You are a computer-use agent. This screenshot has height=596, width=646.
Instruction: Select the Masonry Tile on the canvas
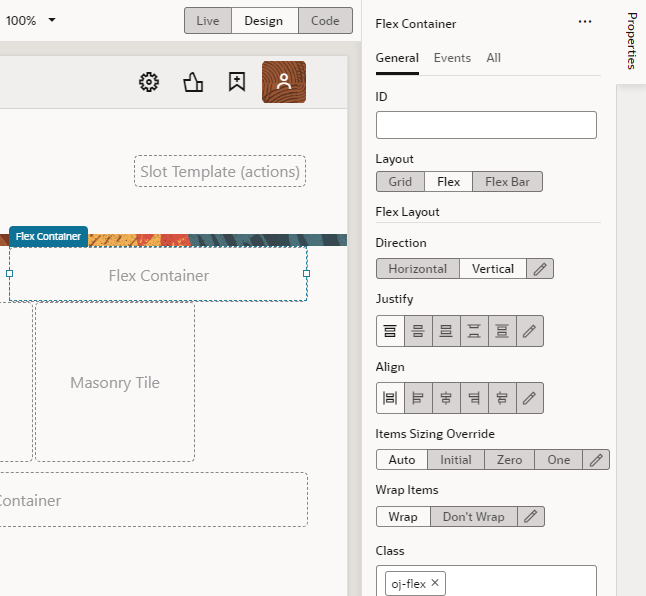[115, 382]
